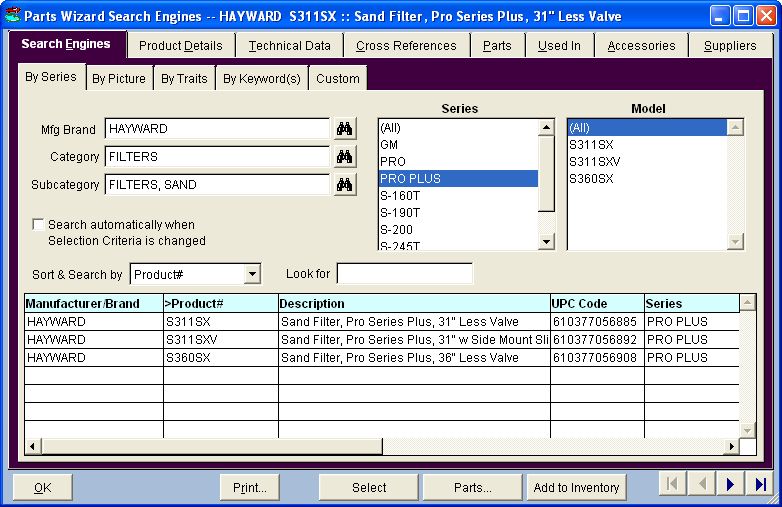Image resolution: width=782 pixels, height=507 pixels.
Task: Select S-190T in the Series list
Action: (458, 213)
